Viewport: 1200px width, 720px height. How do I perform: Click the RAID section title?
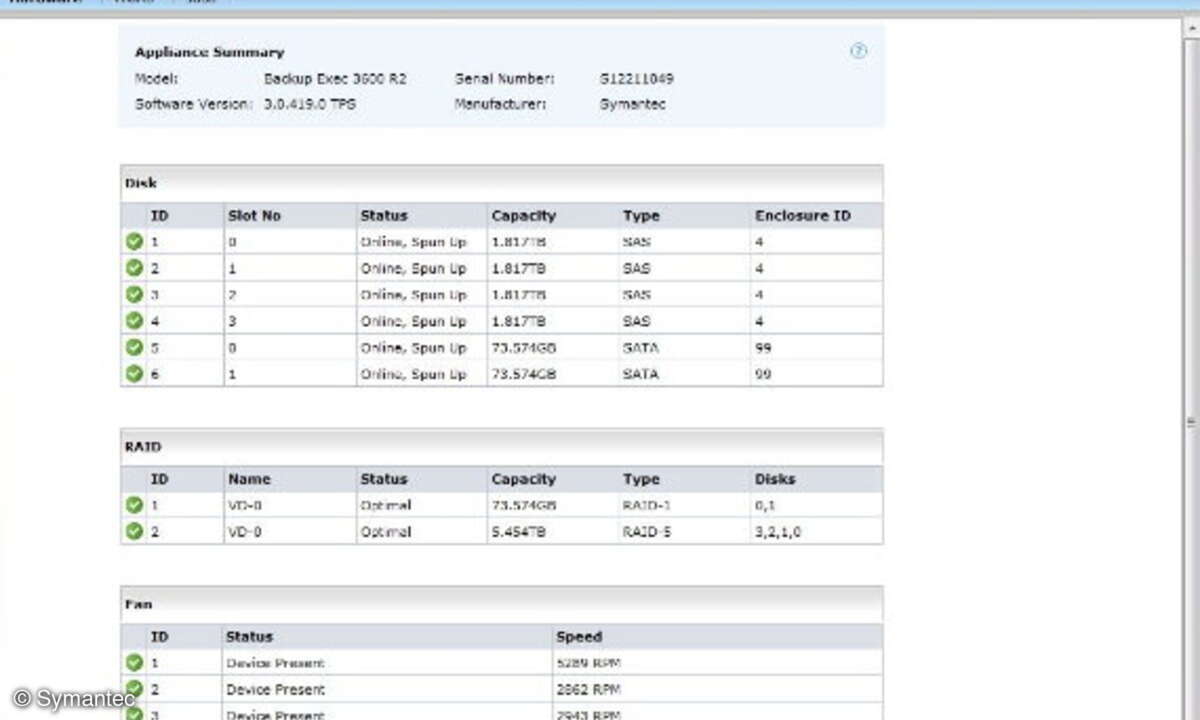pos(143,447)
